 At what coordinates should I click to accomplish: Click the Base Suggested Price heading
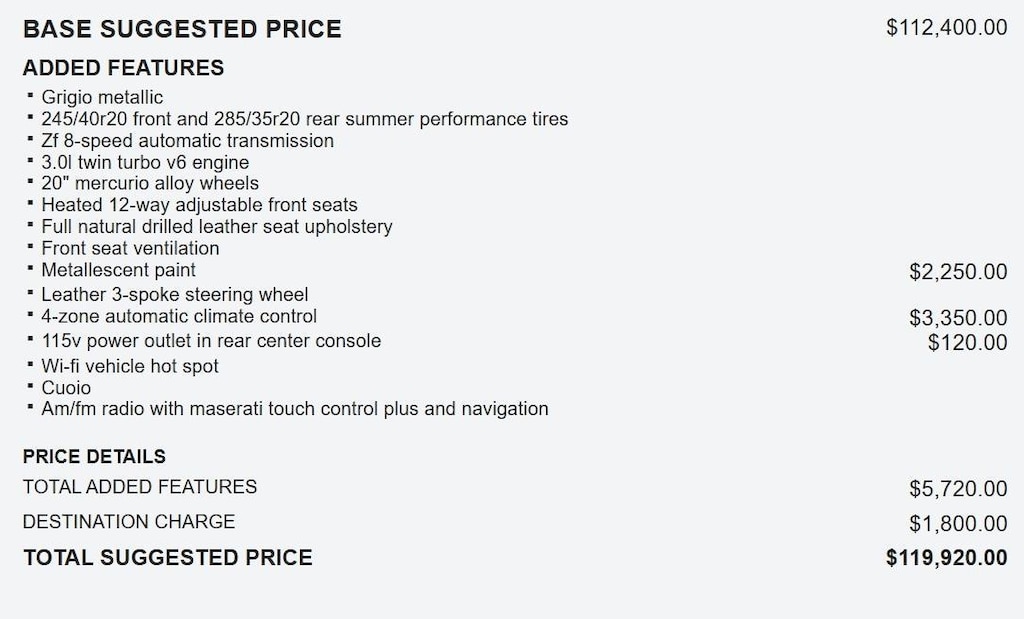182,29
